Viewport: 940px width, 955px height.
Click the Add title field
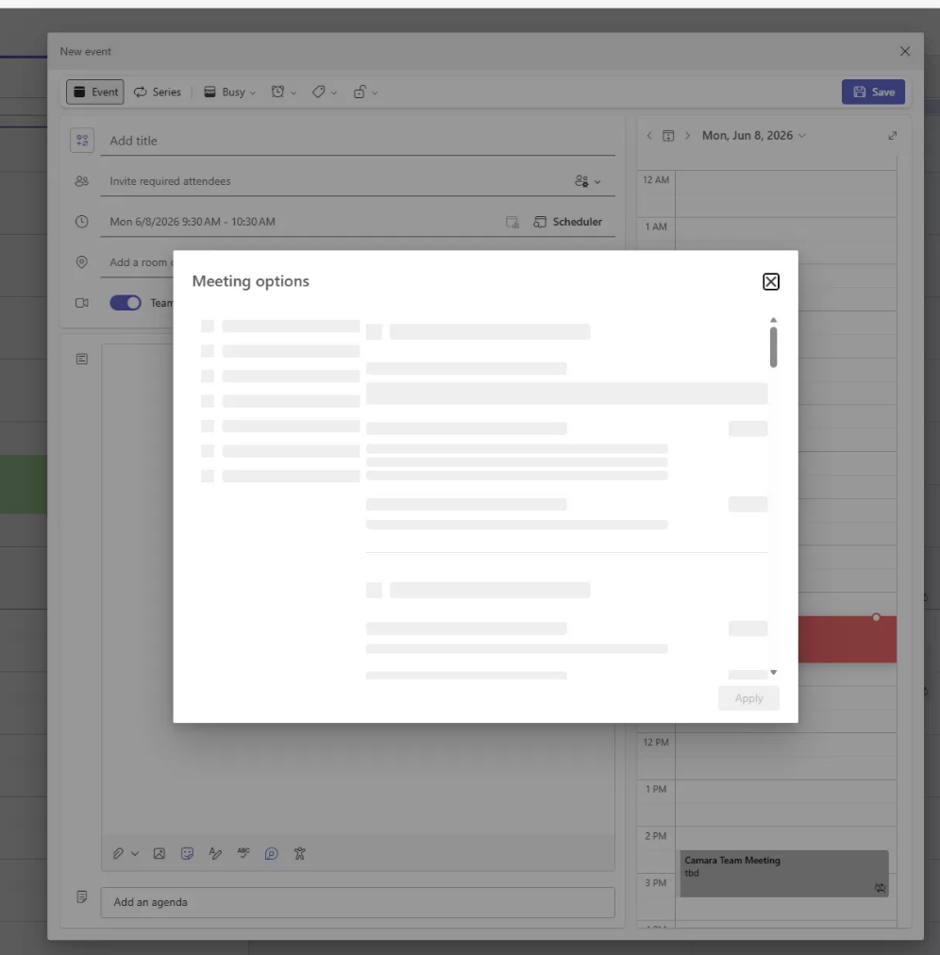[x=358, y=141]
